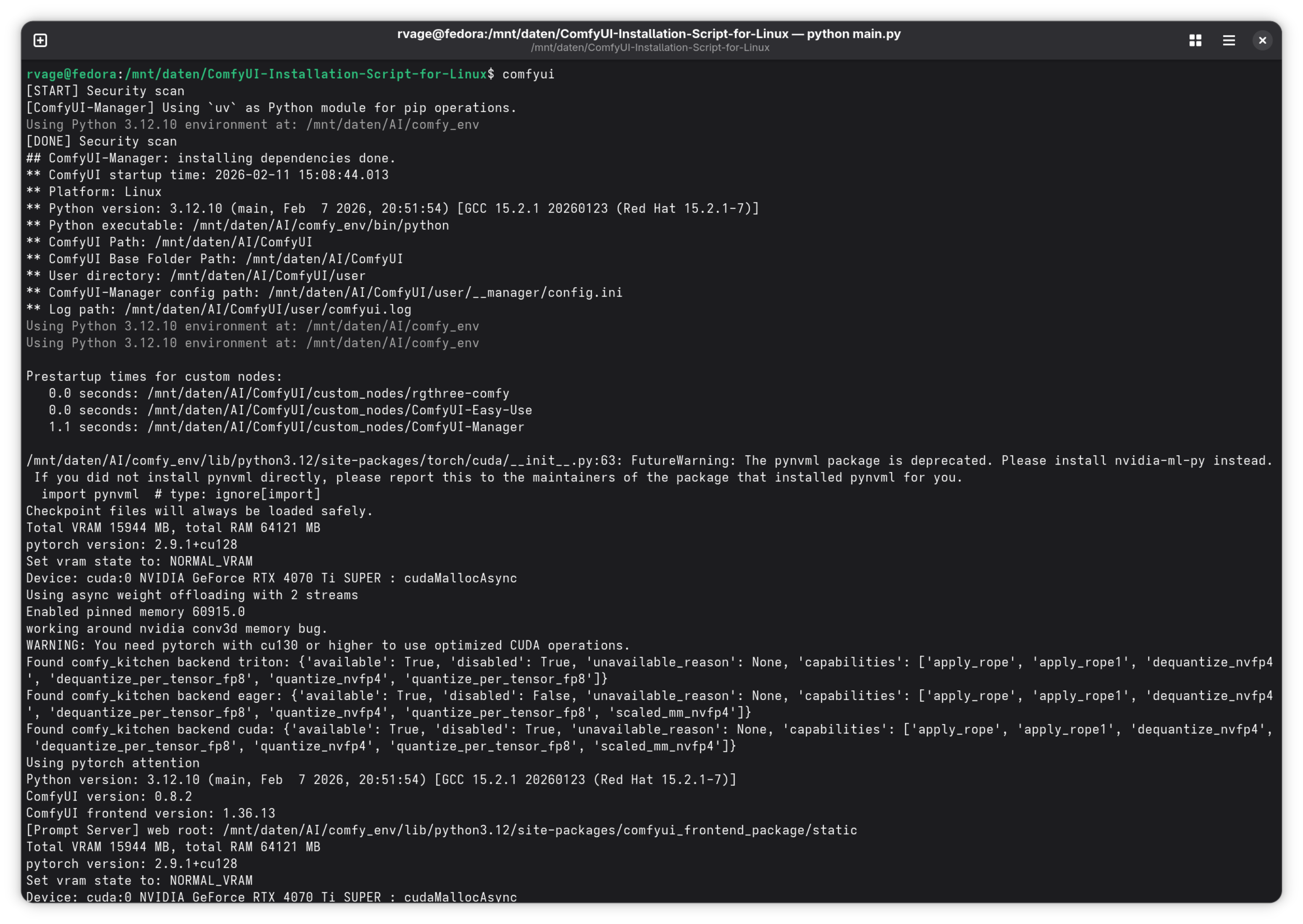The width and height of the screenshot is (1303, 924).
Task: Click the '[START] Security scan' line
Action: tap(105, 91)
